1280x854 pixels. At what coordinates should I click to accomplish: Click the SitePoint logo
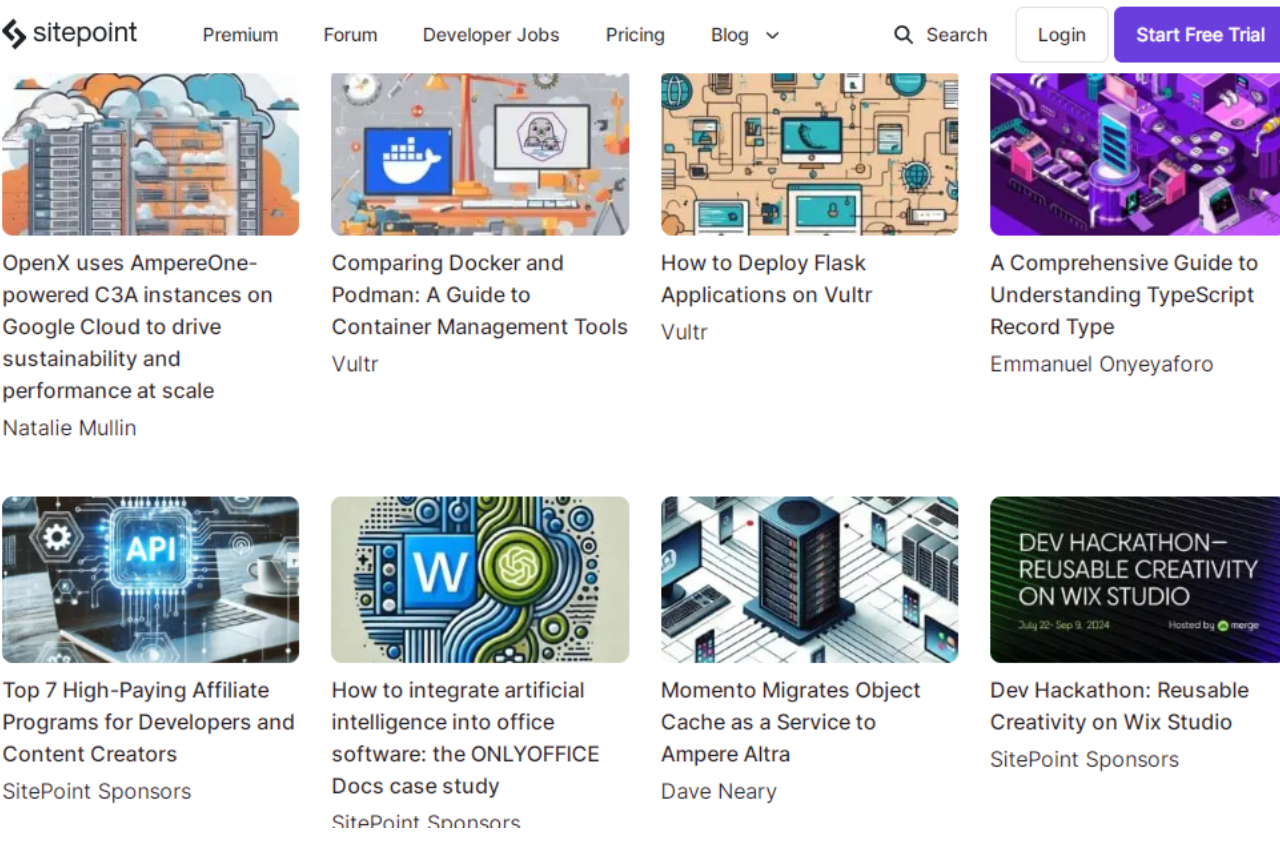(69, 34)
